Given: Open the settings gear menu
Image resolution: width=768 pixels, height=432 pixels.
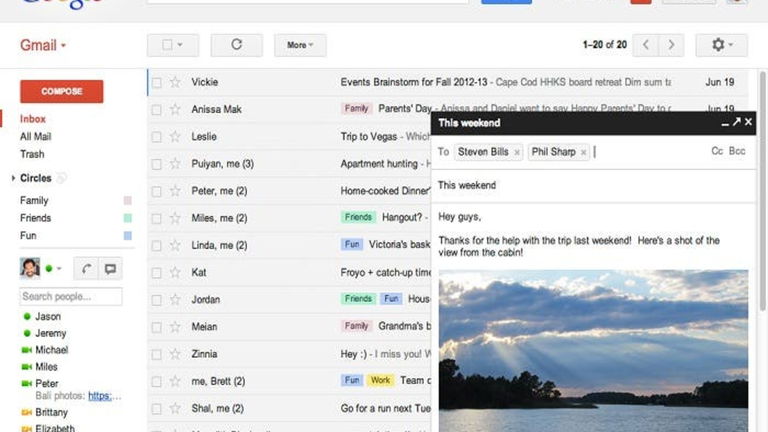Looking at the screenshot, I should pos(721,45).
